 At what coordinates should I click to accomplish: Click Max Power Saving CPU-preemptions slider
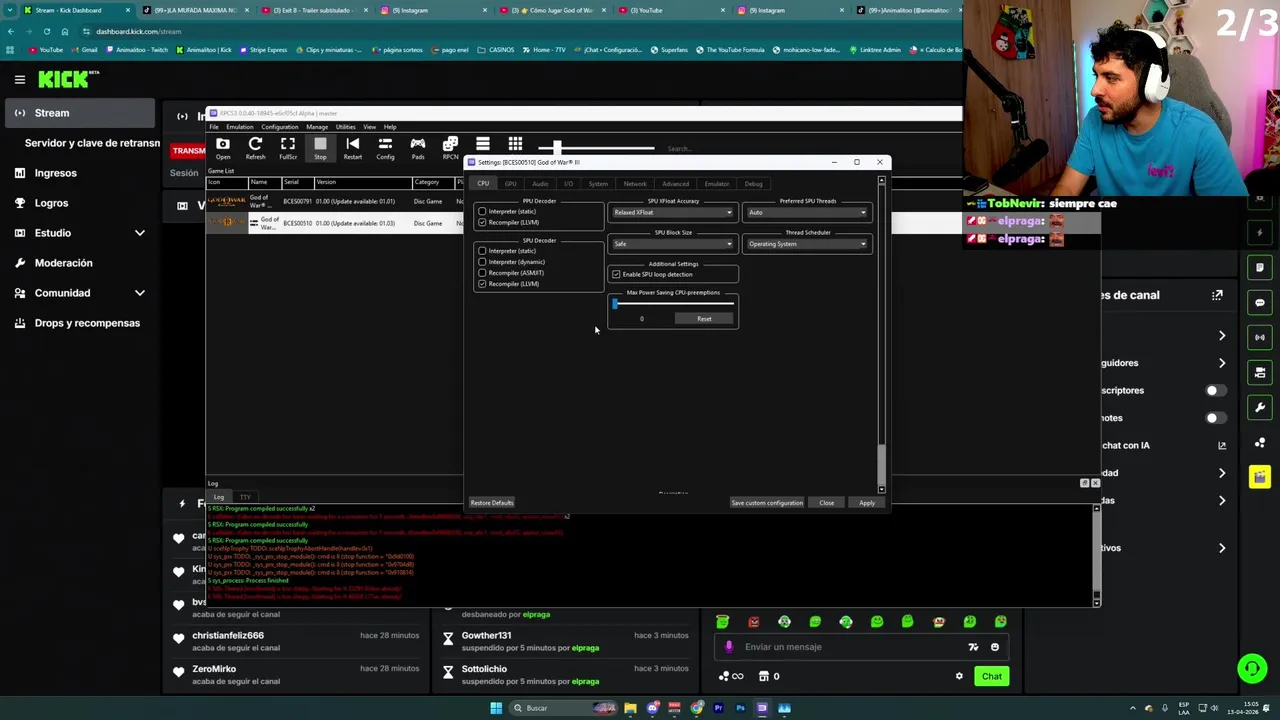(673, 304)
